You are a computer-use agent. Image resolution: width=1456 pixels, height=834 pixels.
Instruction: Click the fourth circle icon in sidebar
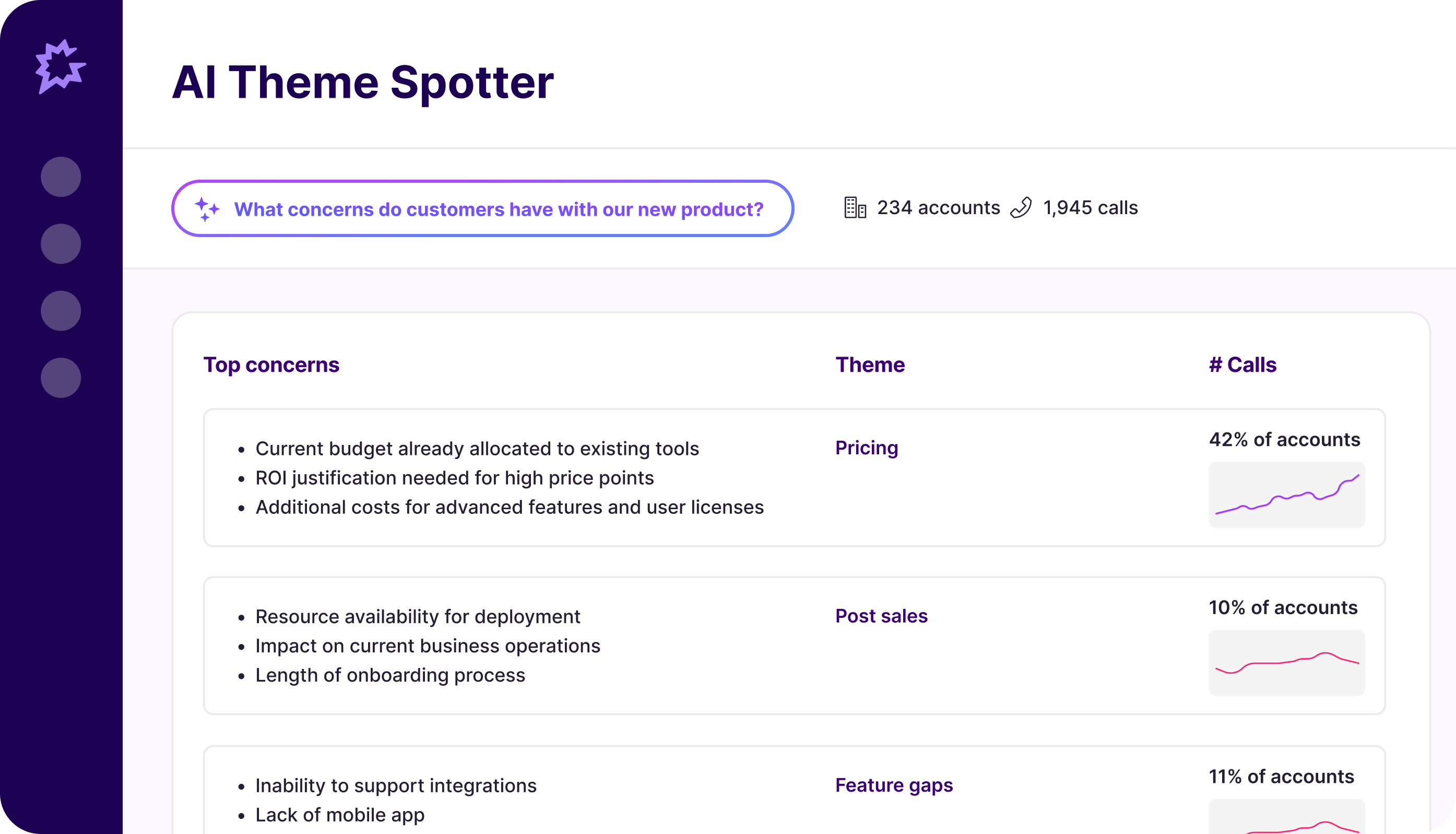point(61,378)
